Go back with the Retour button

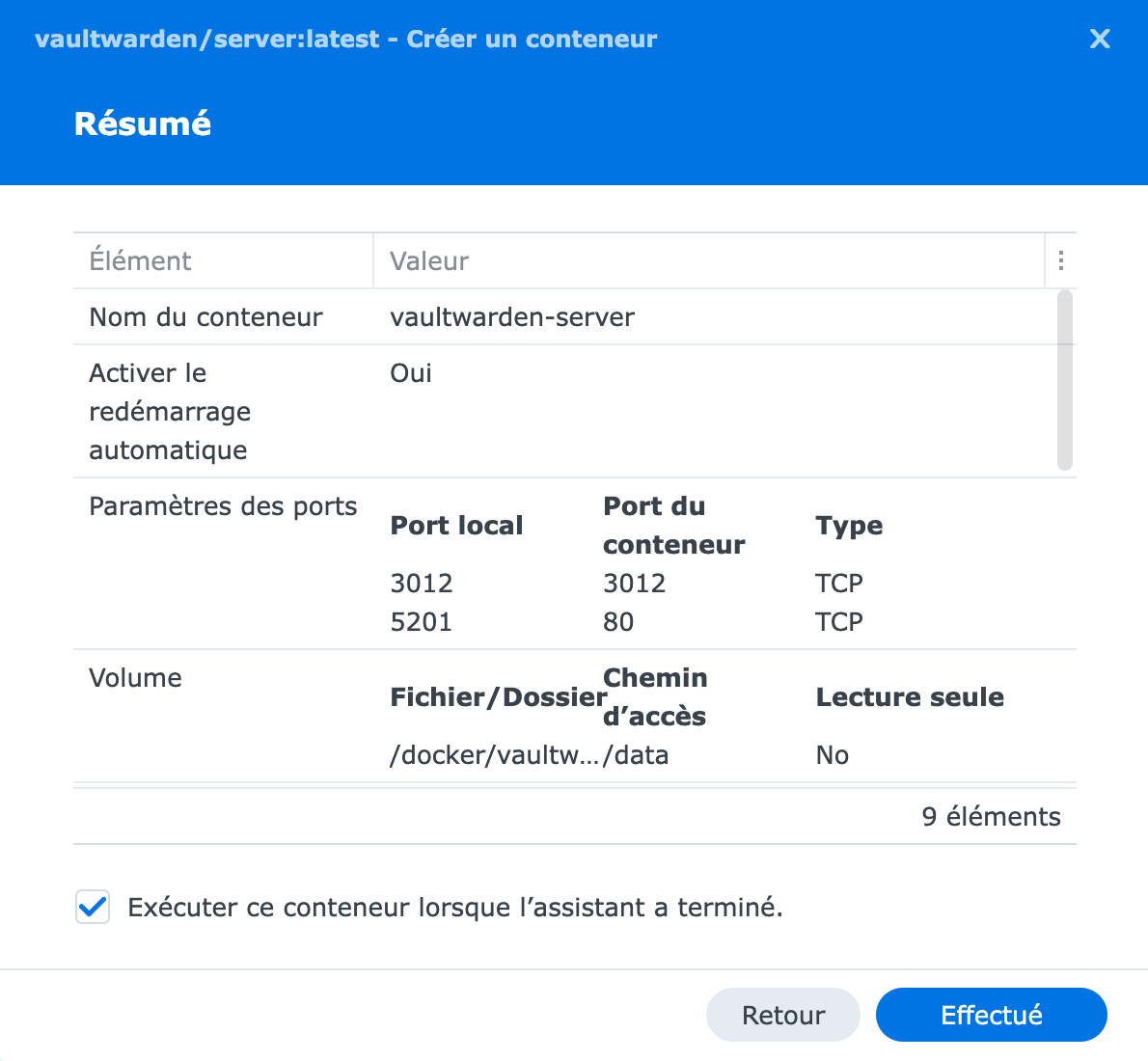point(782,1015)
